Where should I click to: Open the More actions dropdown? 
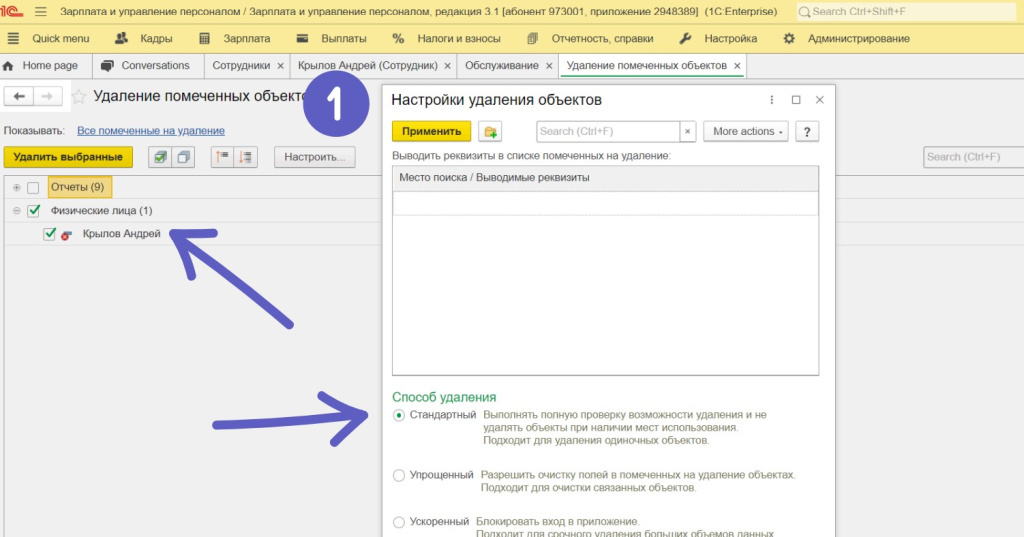(745, 131)
